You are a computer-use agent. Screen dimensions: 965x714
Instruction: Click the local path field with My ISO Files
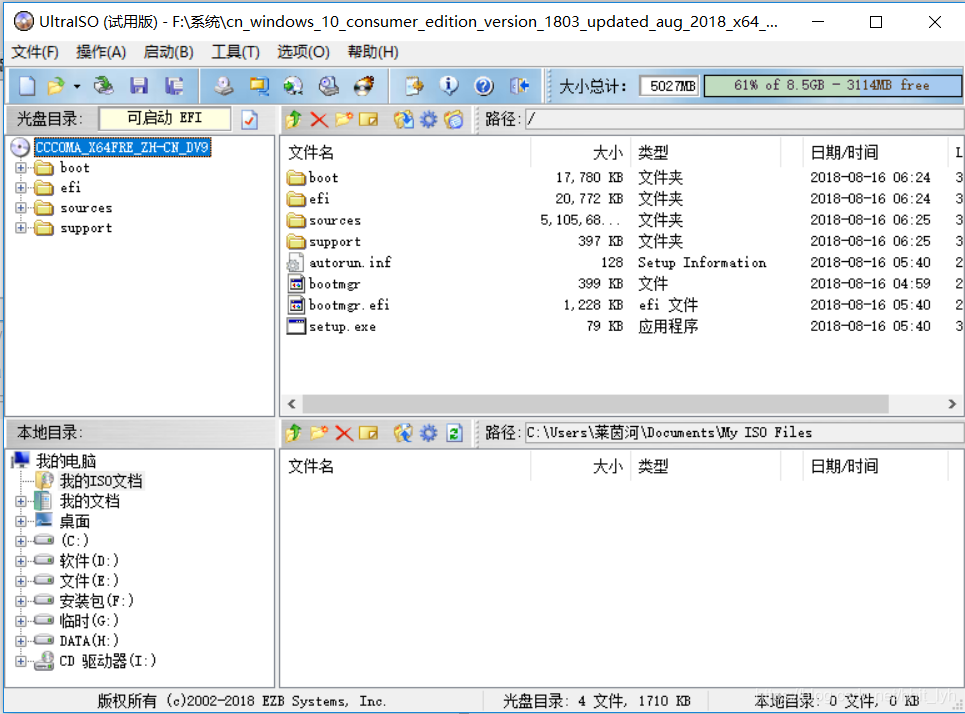[x=744, y=433]
